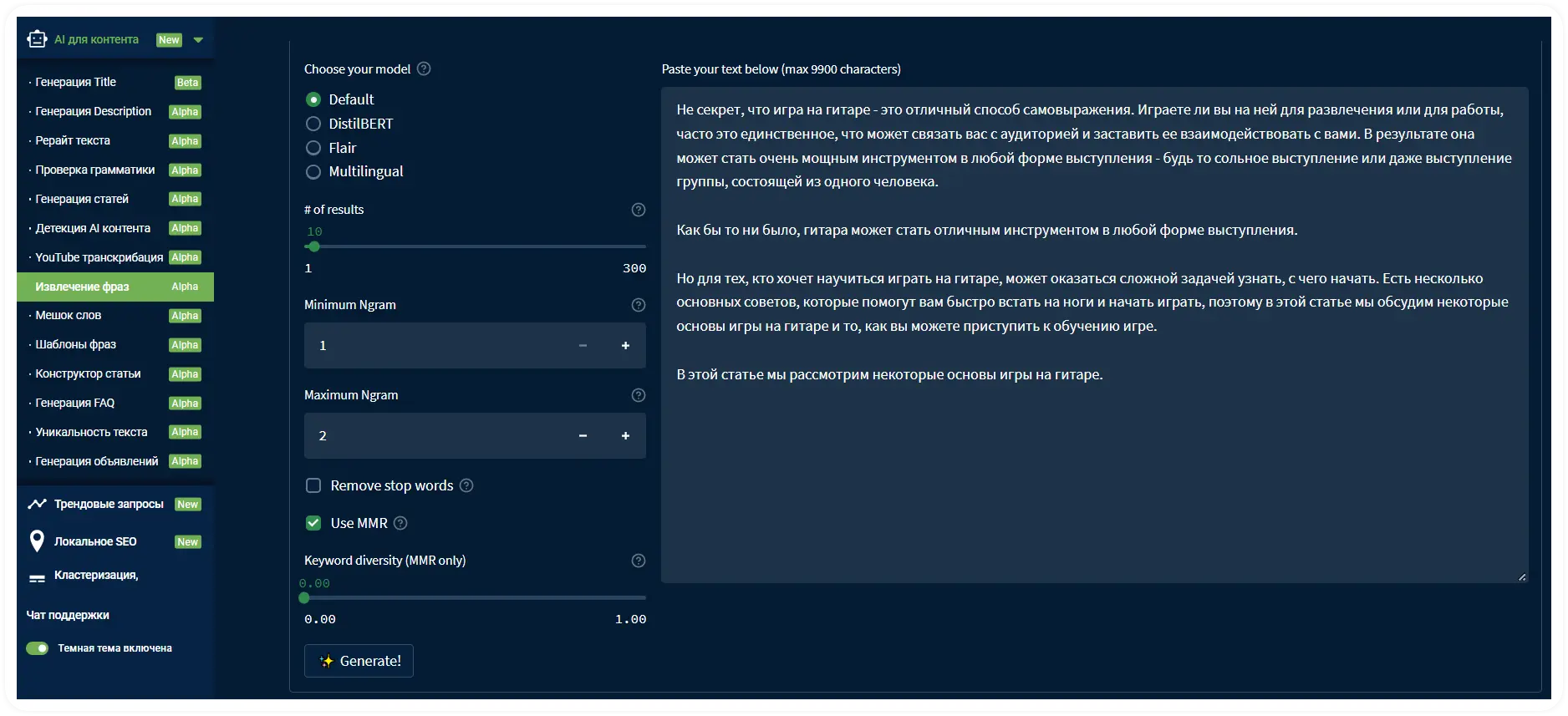Toggle the Темная тема dark theme switch

click(37, 648)
